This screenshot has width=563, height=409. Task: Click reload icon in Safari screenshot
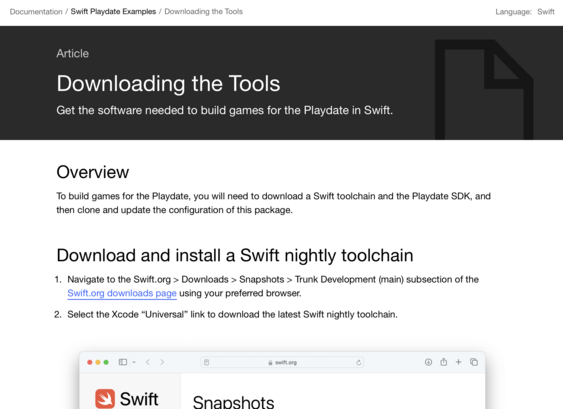tap(358, 362)
